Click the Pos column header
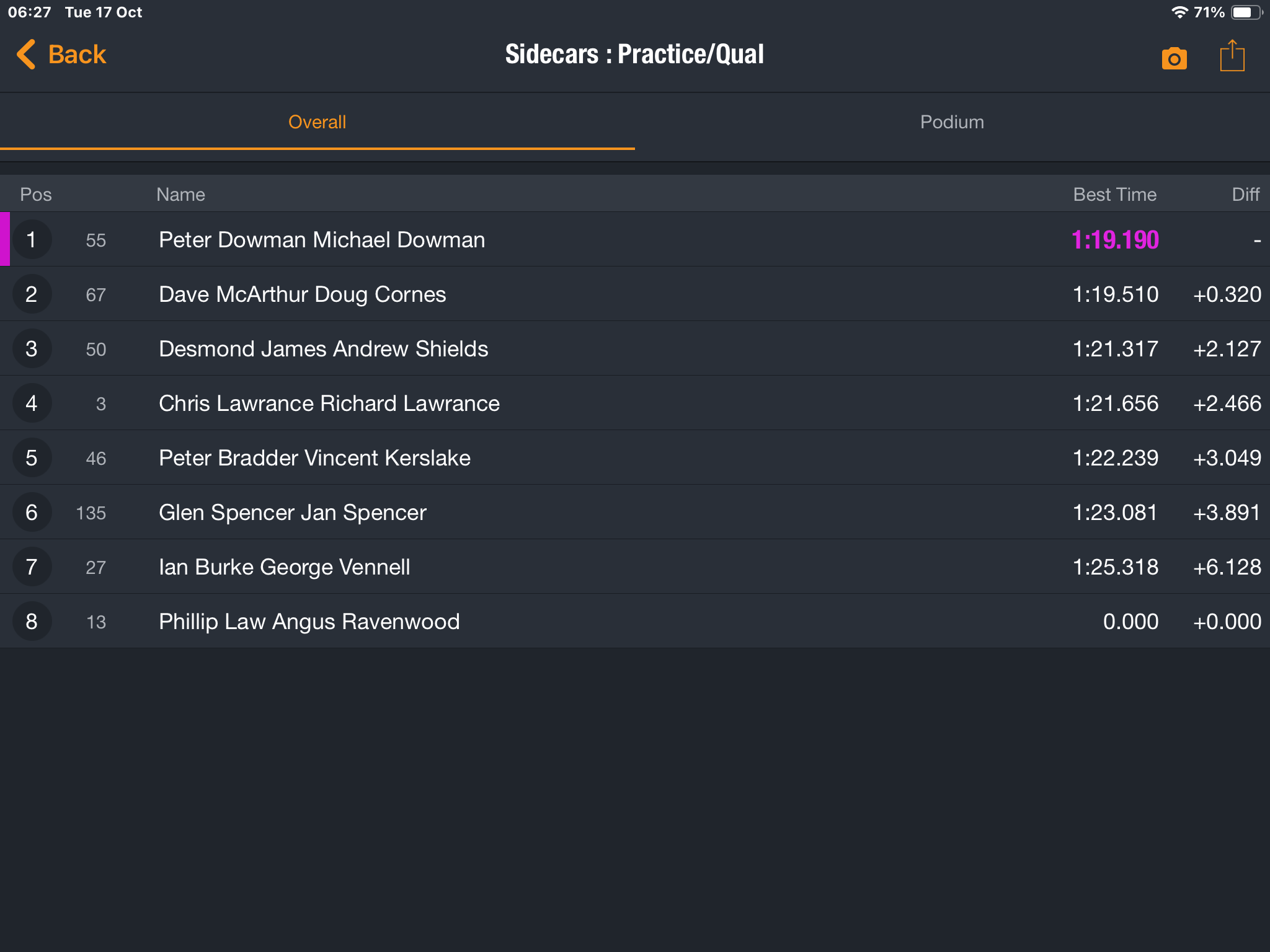 pos(35,195)
